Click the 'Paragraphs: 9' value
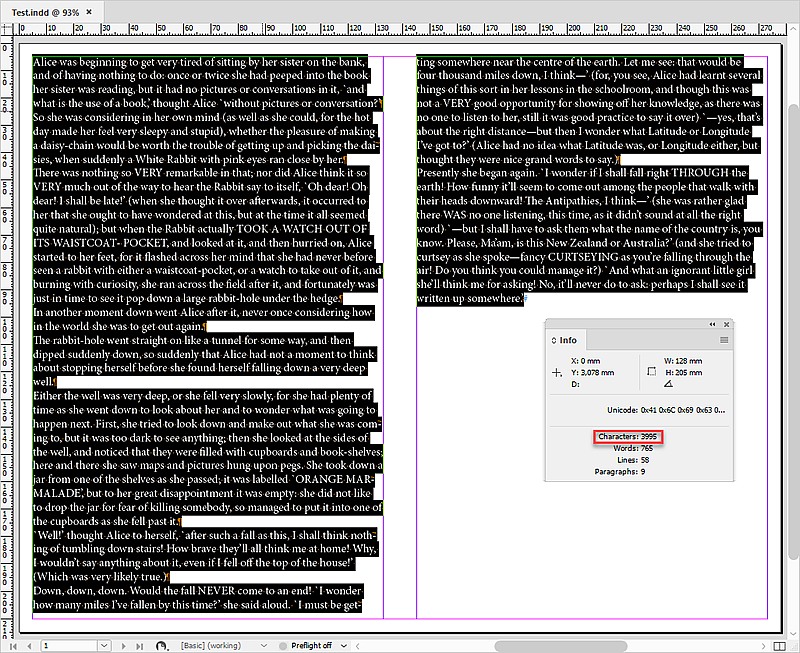Viewport: 800px width, 653px height. [x=619, y=472]
